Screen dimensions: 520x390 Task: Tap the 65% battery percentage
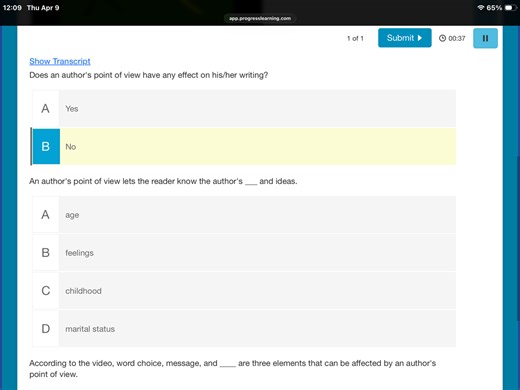(x=494, y=8)
